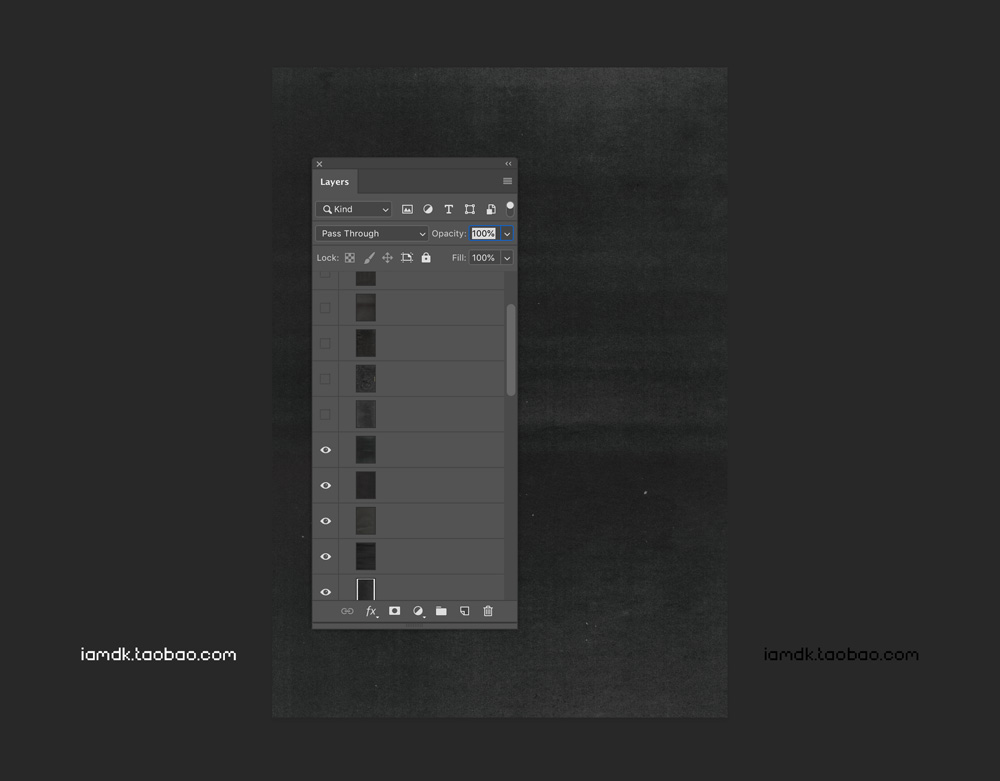Click the Layers panel scrollbar thumb

click(511, 350)
